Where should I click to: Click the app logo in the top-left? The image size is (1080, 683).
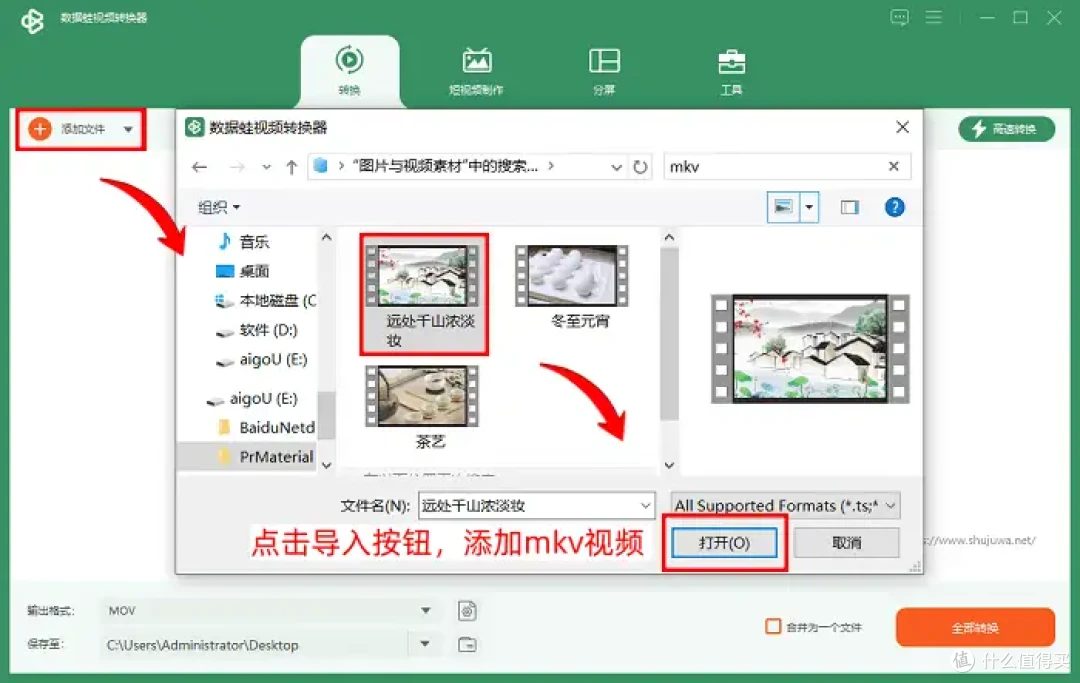[32, 20]
